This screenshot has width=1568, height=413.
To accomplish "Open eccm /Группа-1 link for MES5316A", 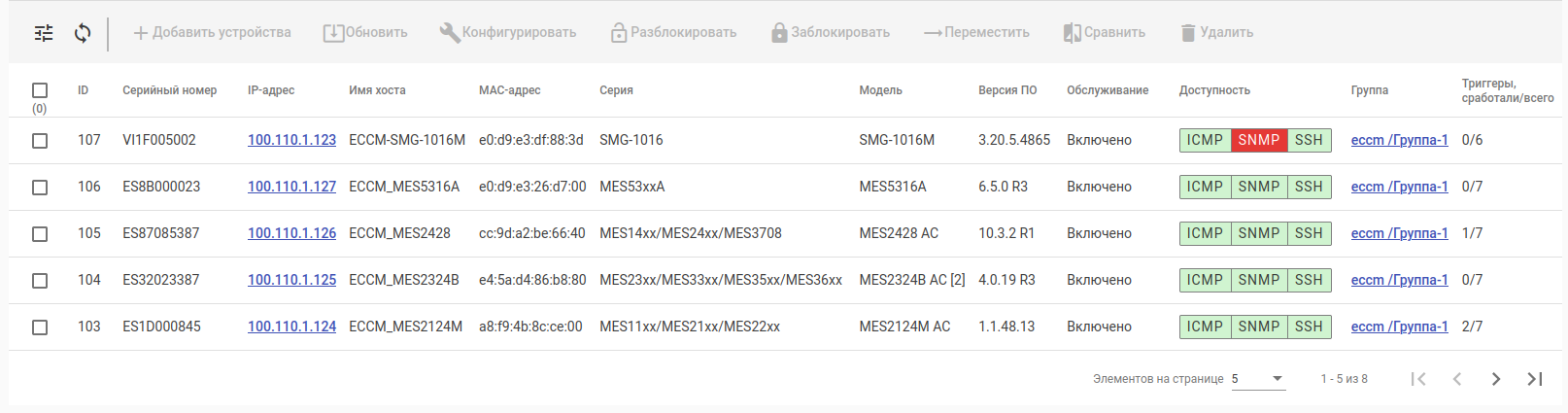I will tap(1399, 187).
